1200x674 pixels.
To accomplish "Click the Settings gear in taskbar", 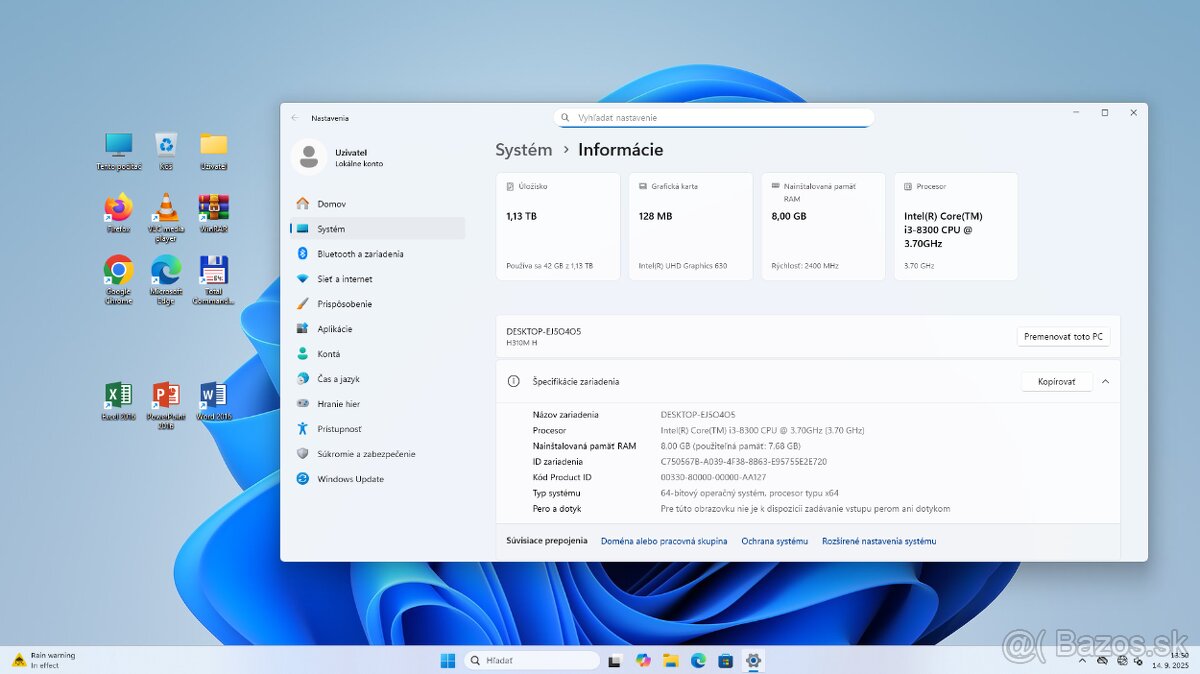I will (753, 660).
